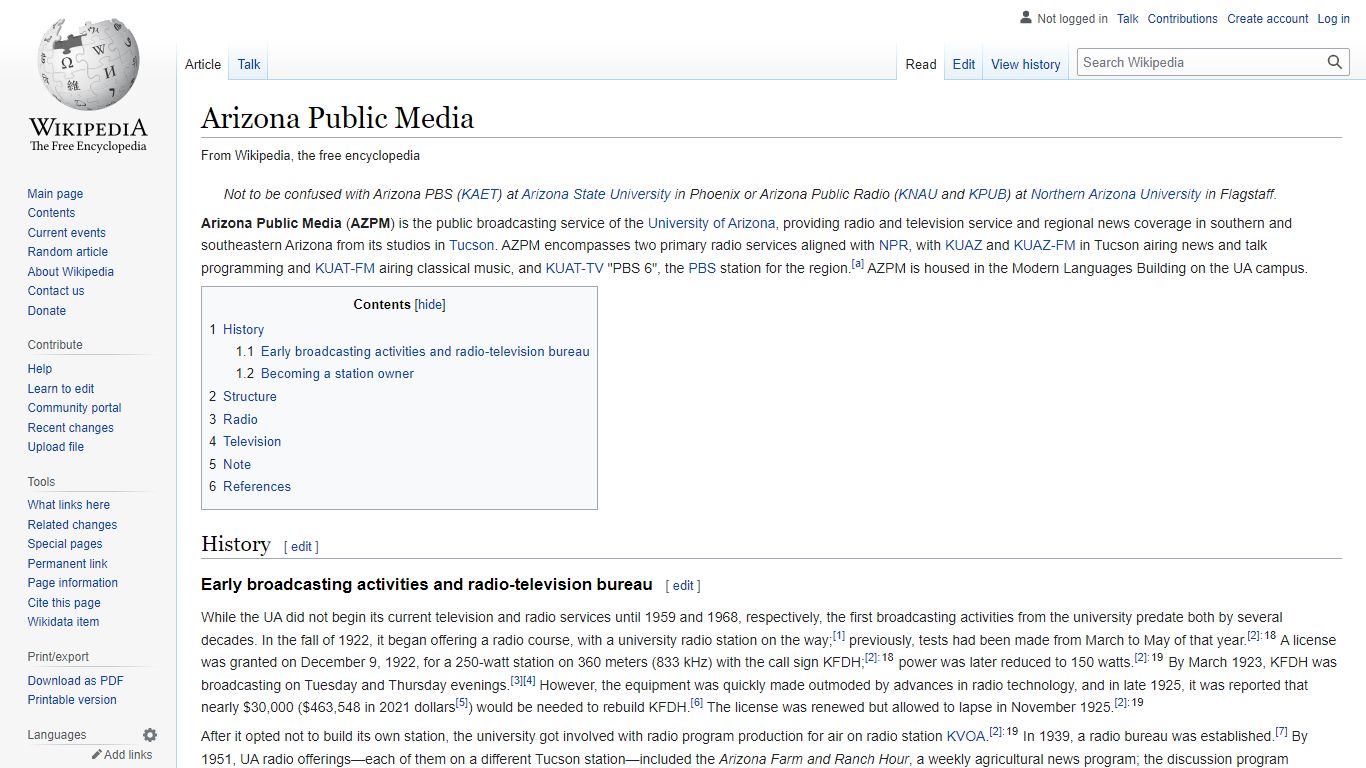1366x768 pixels.
Task: Open Printable version link
Action: [72, 700]
